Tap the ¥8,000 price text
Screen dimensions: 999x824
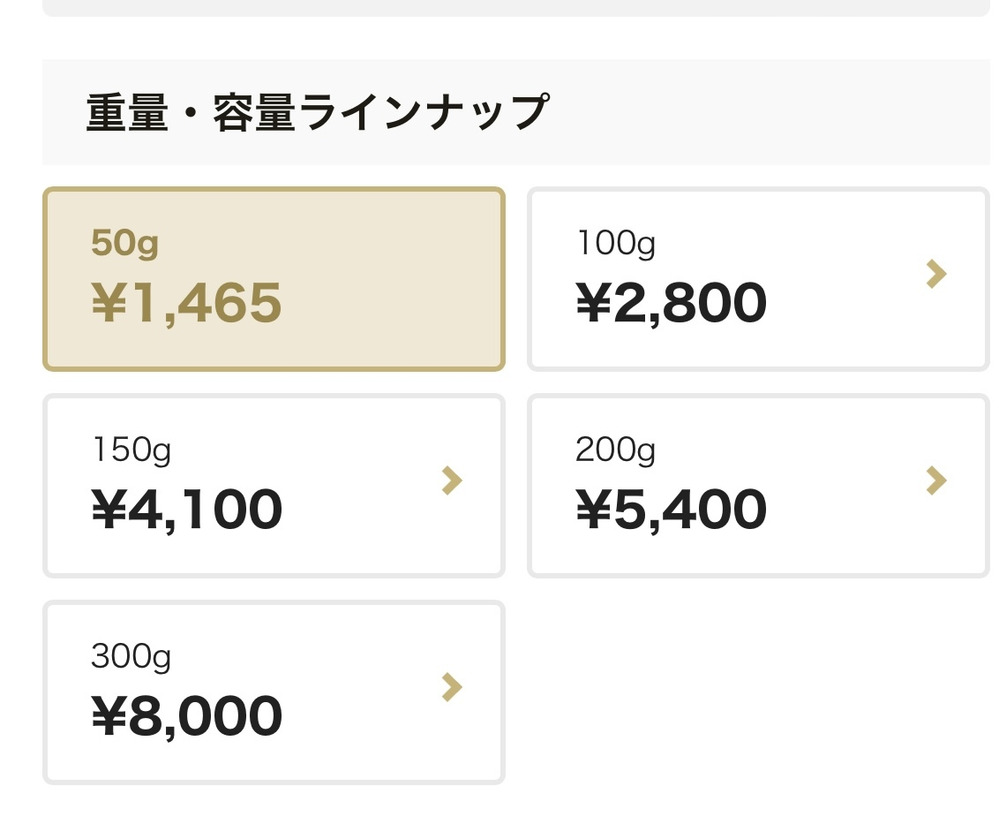coord(187,716)
